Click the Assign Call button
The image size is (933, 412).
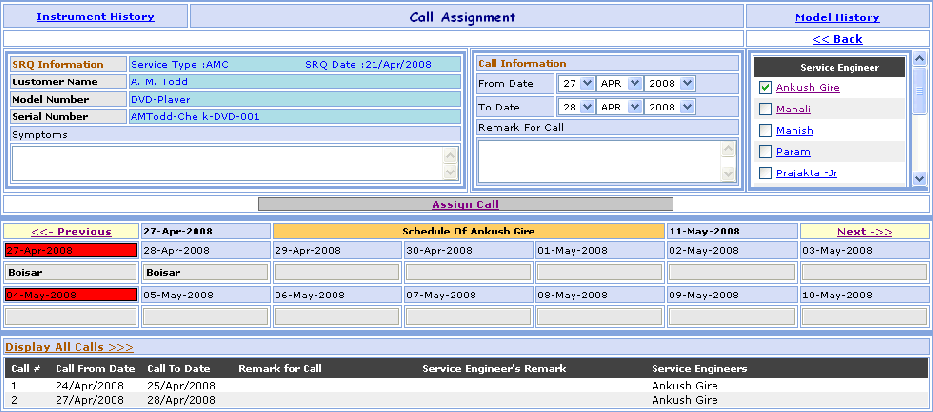coord(465,204)
